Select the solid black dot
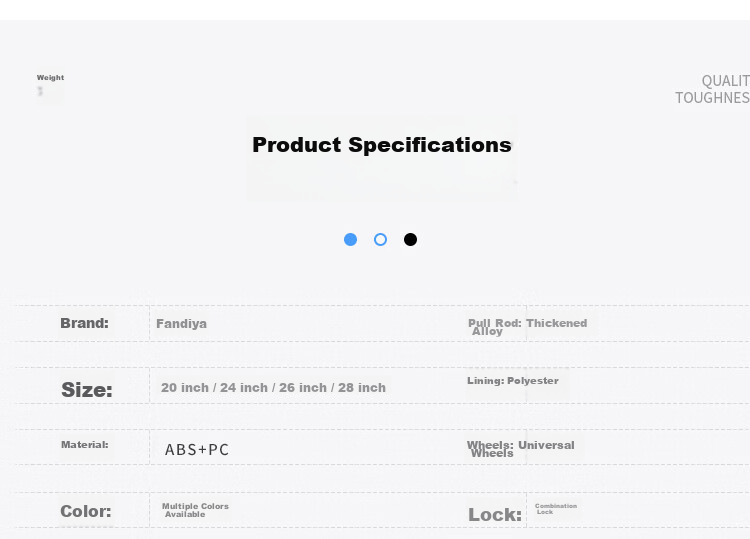 [x=410, y=240]
